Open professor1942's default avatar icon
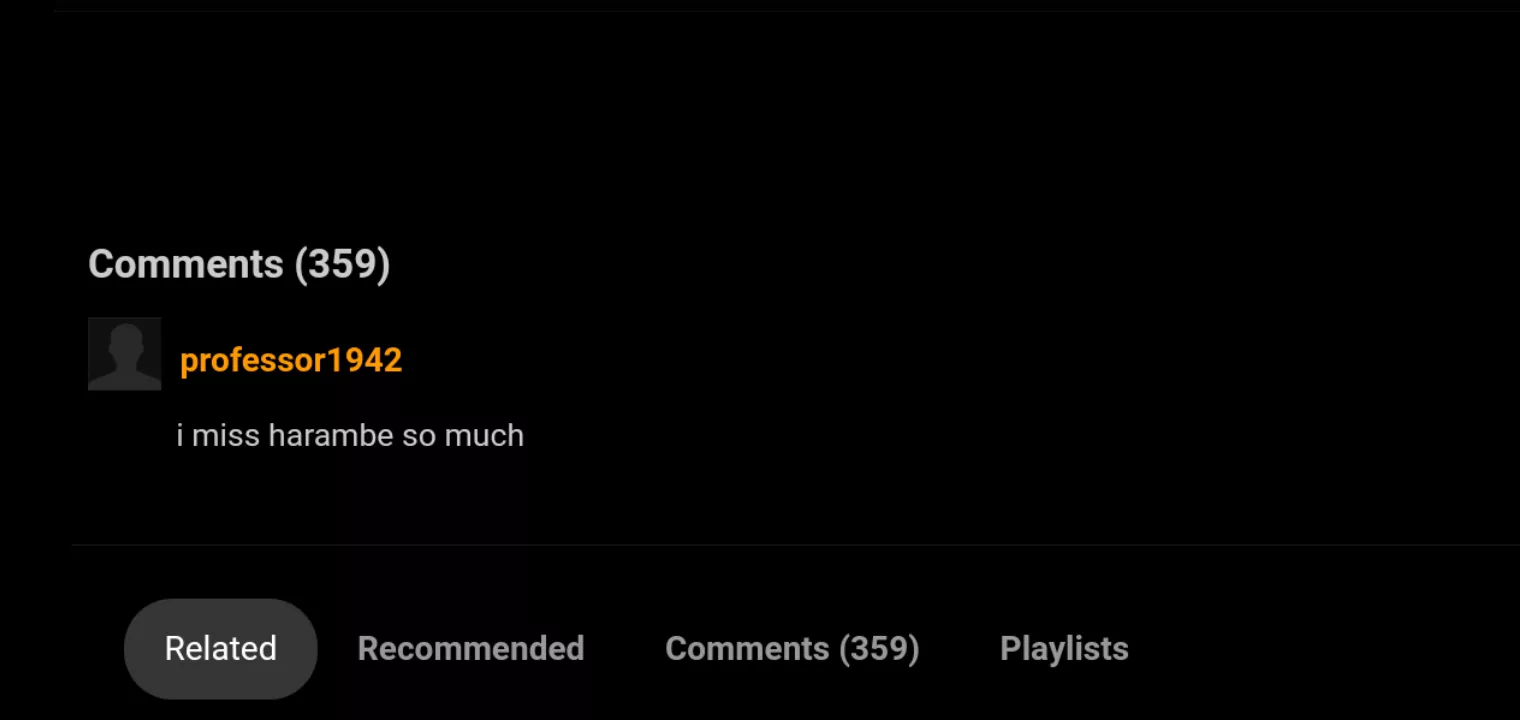This screenshot has width=1520, height=720. coord(124,354)
